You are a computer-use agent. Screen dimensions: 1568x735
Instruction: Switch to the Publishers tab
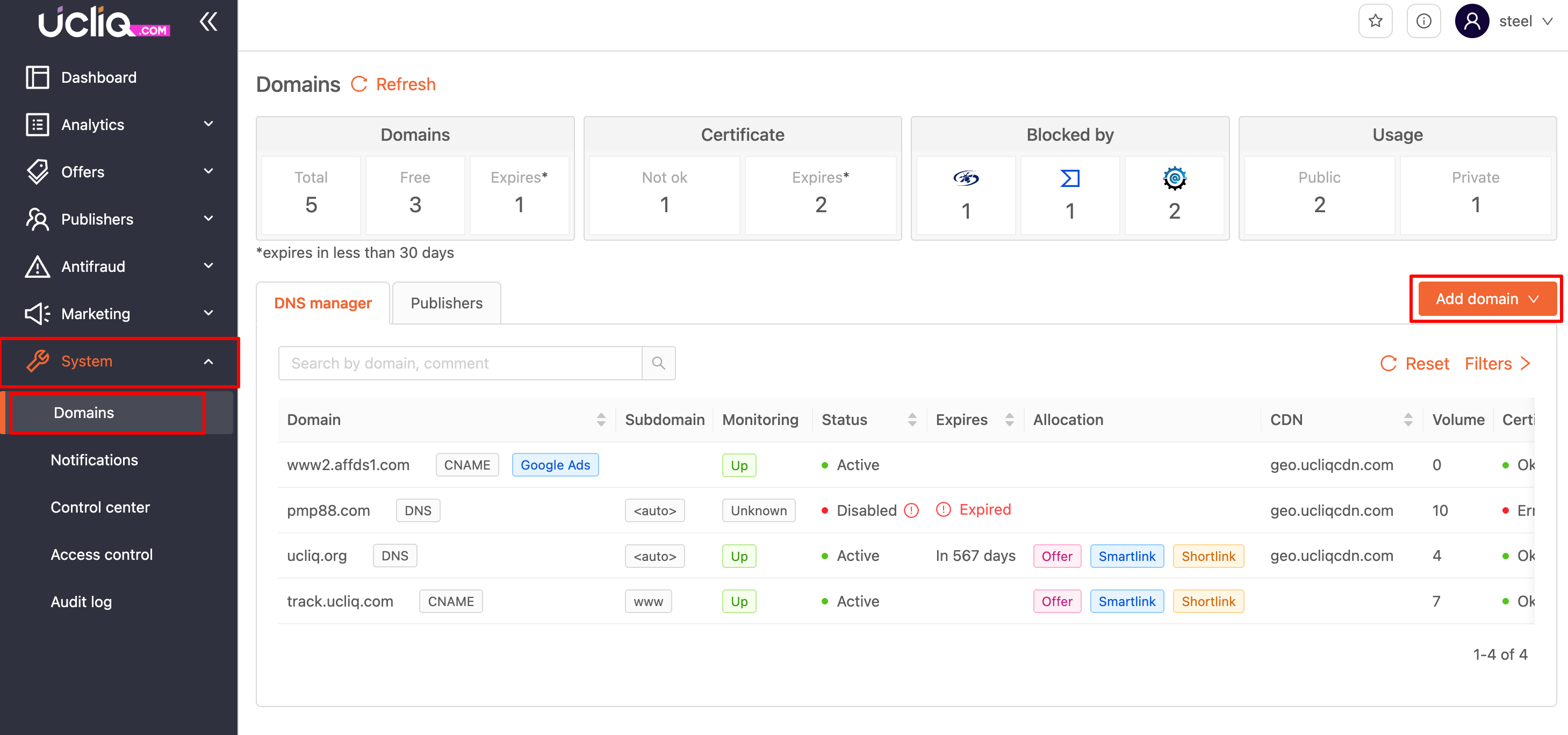pyautogui.click(x=446, y=303)
